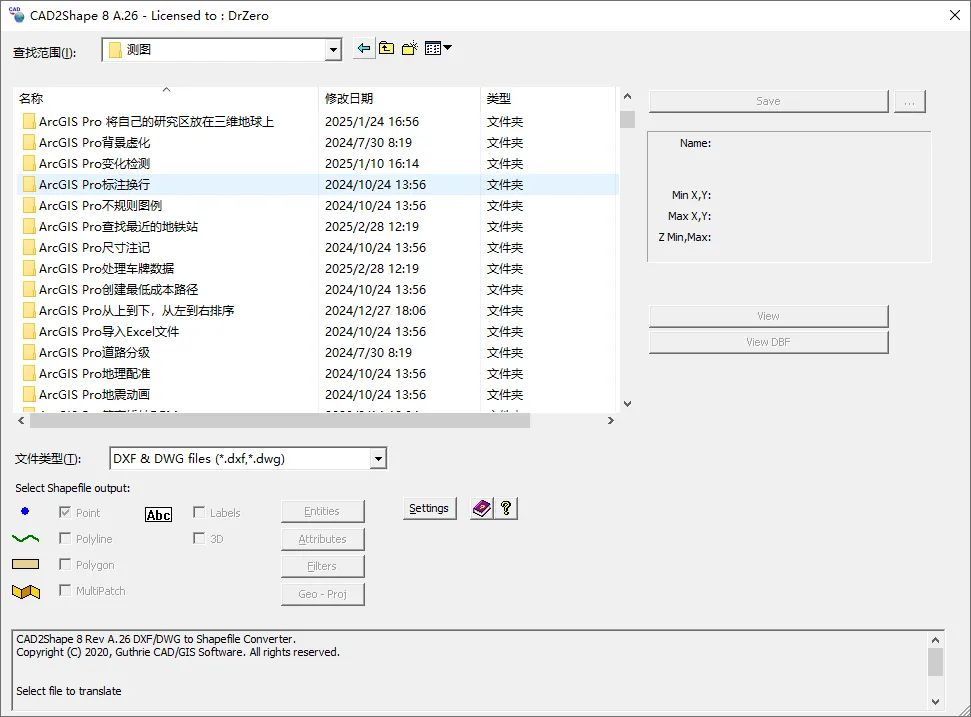Click the Geo - Proj button
The width and height of the screenshot is (971, 717).
323,594
